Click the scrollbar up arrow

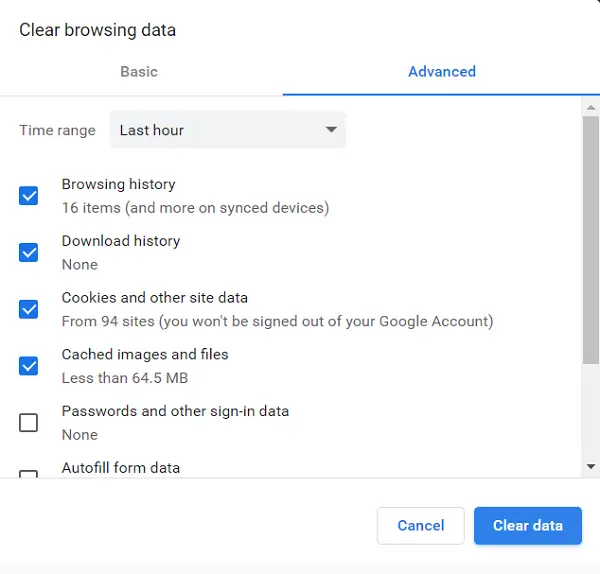(591, 108)
